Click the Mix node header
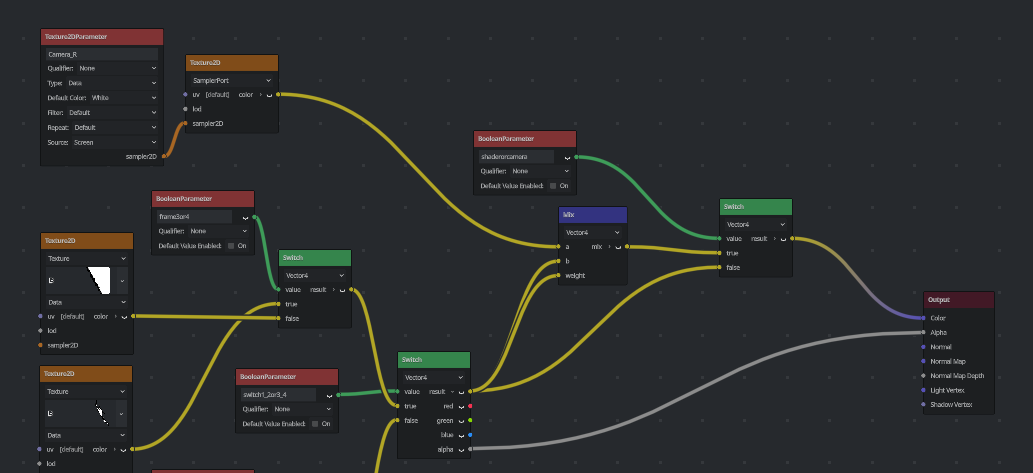 tap(593, 215)
